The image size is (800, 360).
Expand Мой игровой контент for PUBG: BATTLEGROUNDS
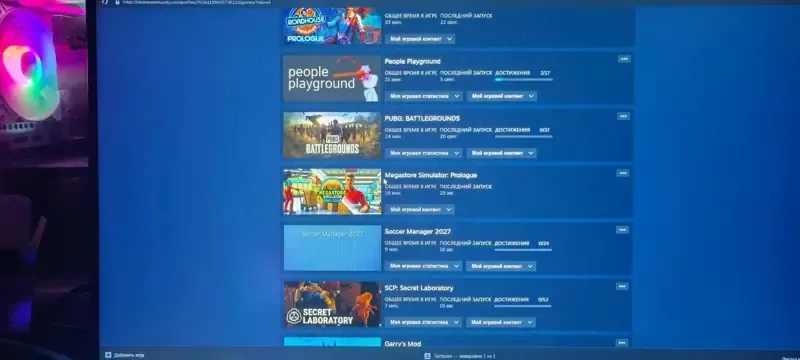(x=502, y=153)
